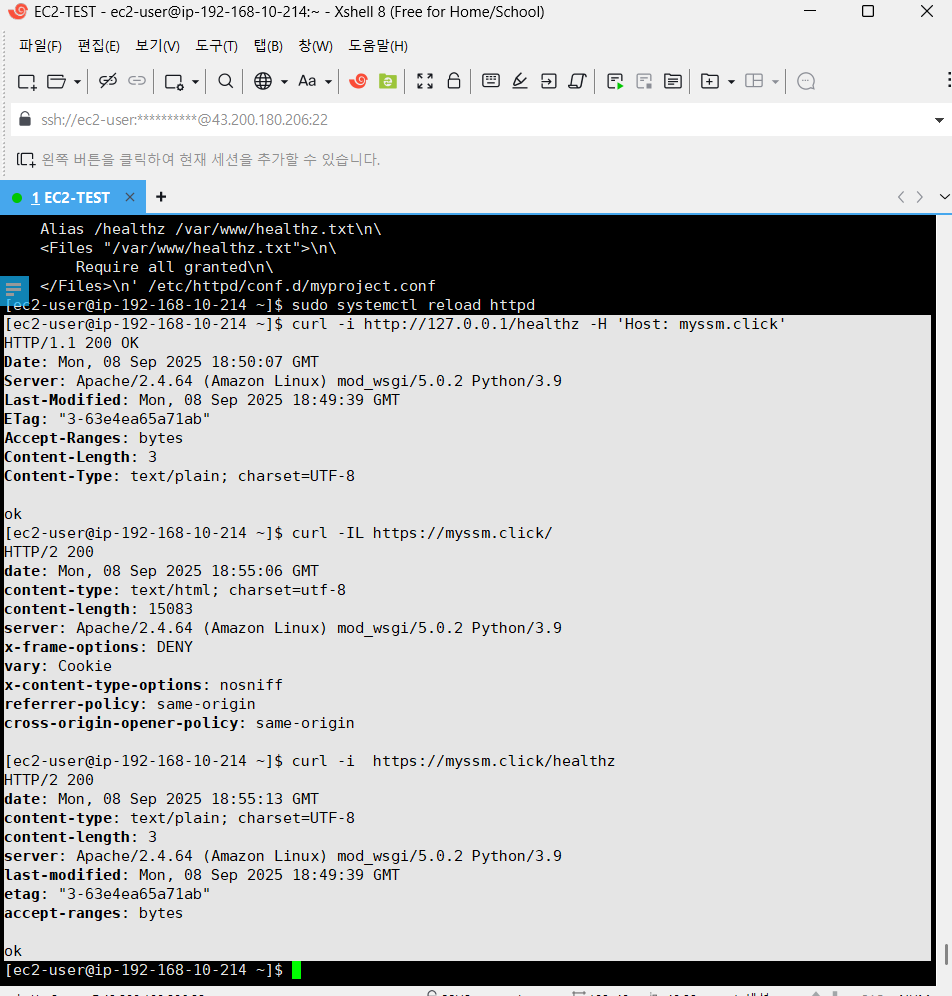The height and width of the screenshot is (996, 952).
Task: Move the tab strip left with the arrow
Action: click(x=901, y=197)
